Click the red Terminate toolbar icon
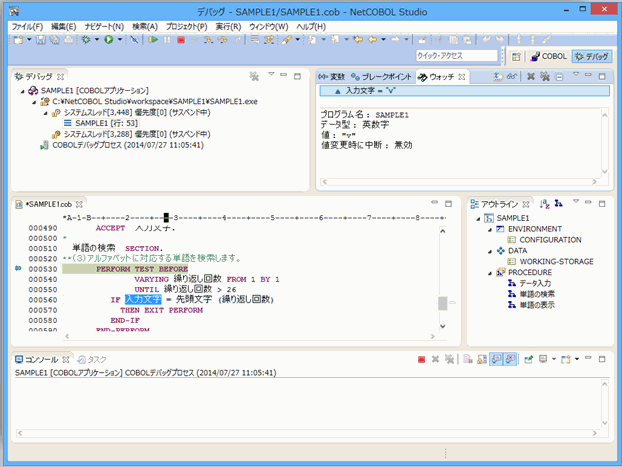This screenshot has height=467, width=622. coord(181,40)
